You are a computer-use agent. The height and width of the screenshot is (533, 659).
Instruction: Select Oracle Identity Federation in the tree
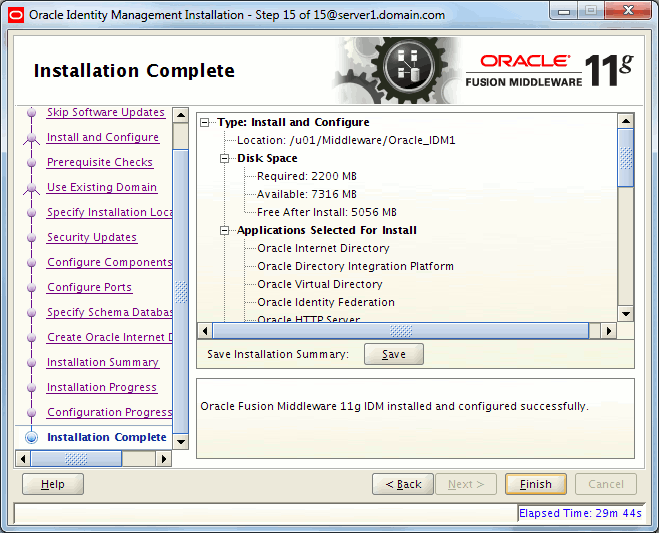tap(326, 303)
